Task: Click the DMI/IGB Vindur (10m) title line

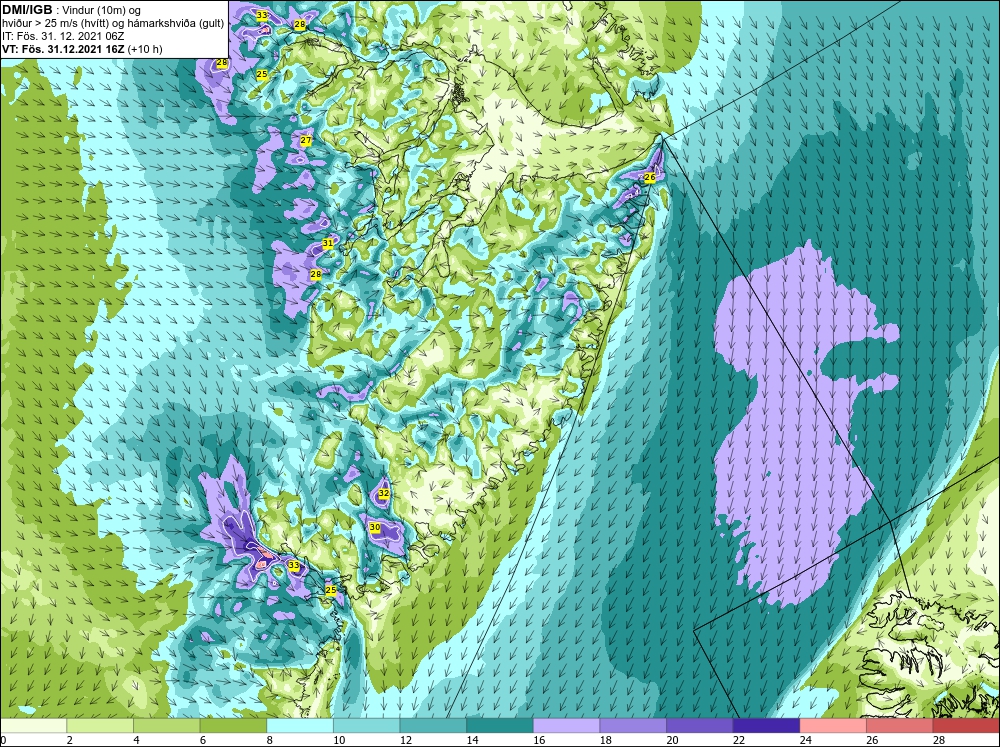Action: pos(73,10)
